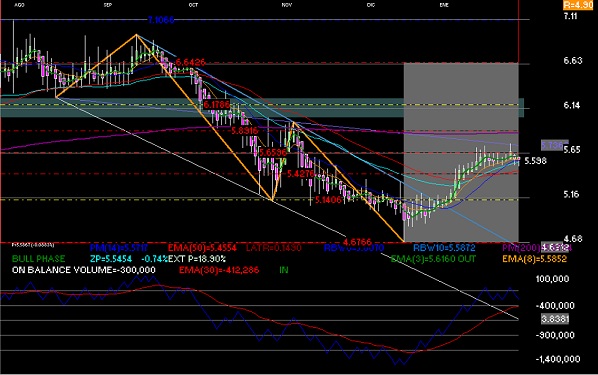This screenshot has width=598, height=375.
Task: Click the EMA(3)=5.6160 OUT readout
Action: coord(433,259)
